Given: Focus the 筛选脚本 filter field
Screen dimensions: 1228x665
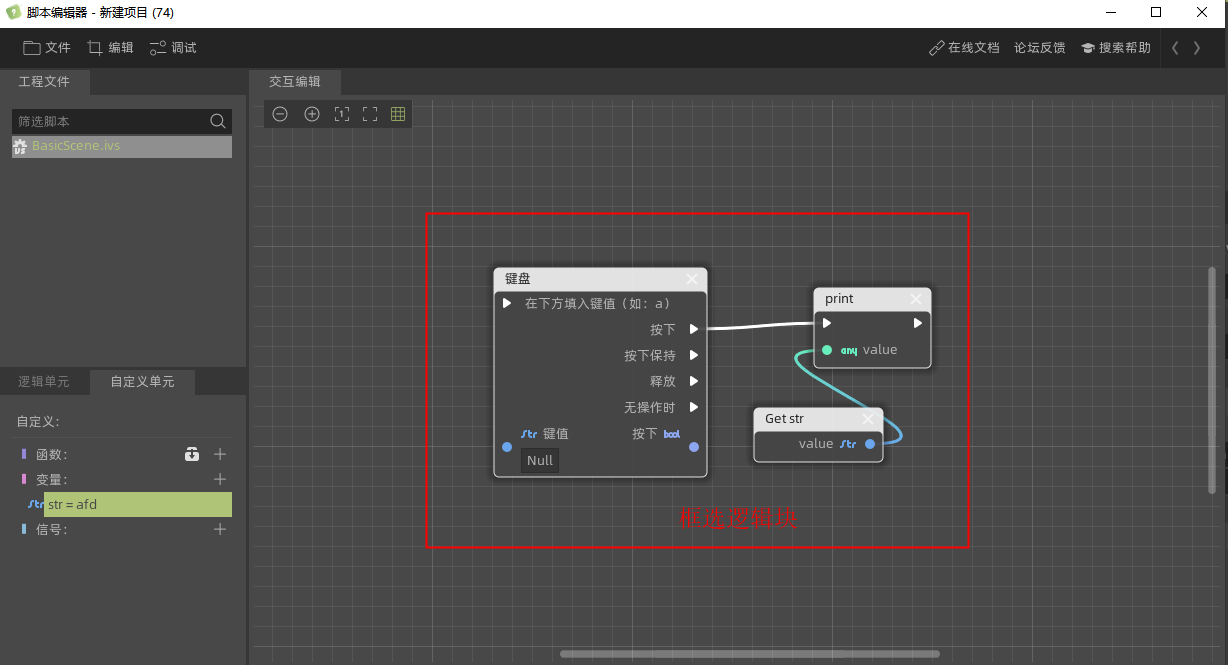Looking at the screenshot, I should point(122,121).
